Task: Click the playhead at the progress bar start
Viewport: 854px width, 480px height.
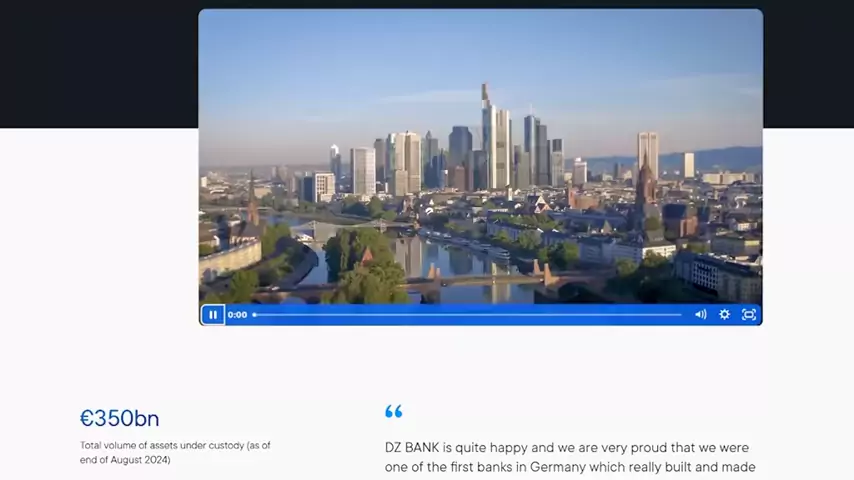Action: [x=254, y=315]
